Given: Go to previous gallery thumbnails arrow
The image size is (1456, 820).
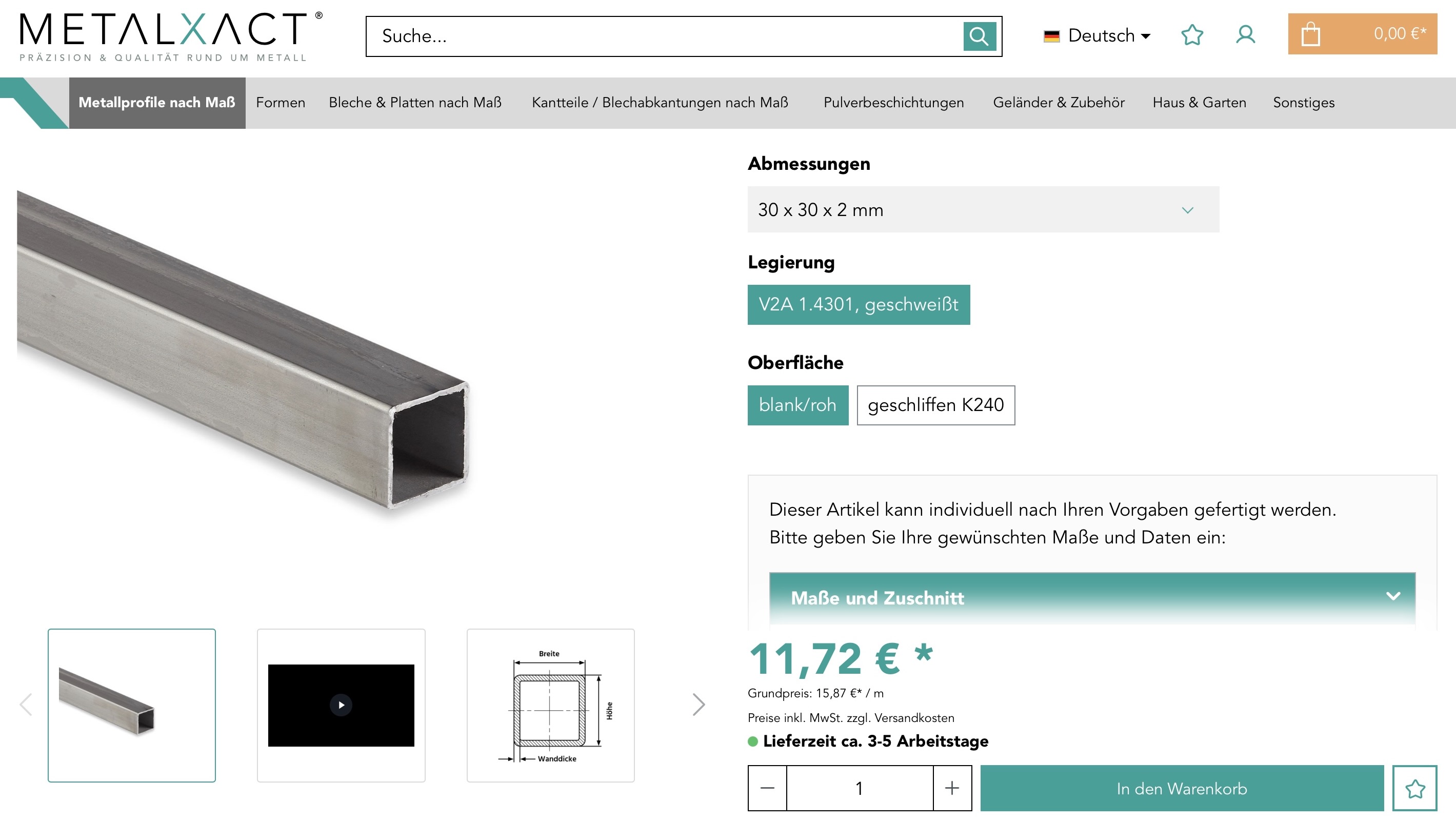Looking at the screenshot, I should point(26,705).
